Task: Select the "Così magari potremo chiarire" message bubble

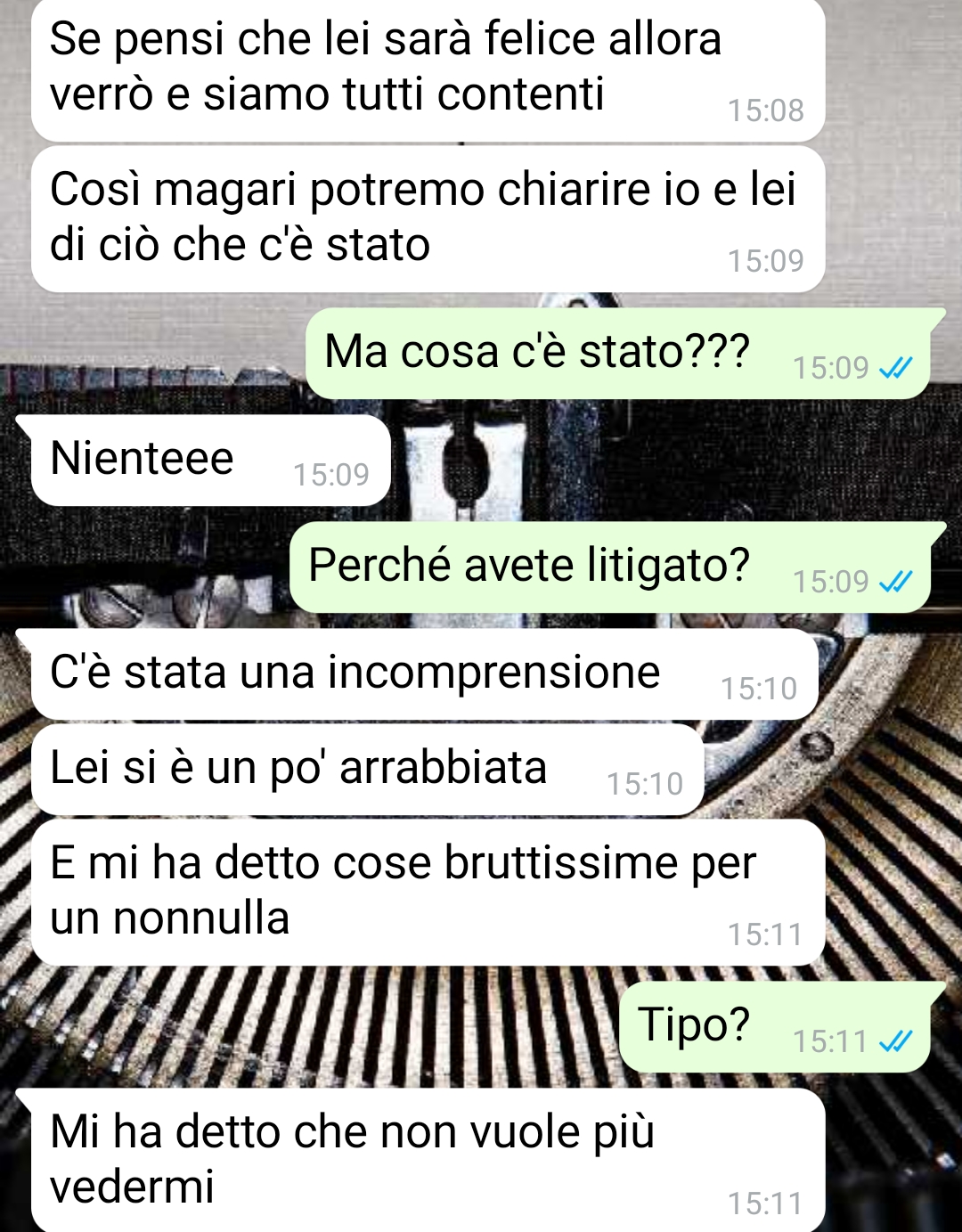Action: (428, 219)
